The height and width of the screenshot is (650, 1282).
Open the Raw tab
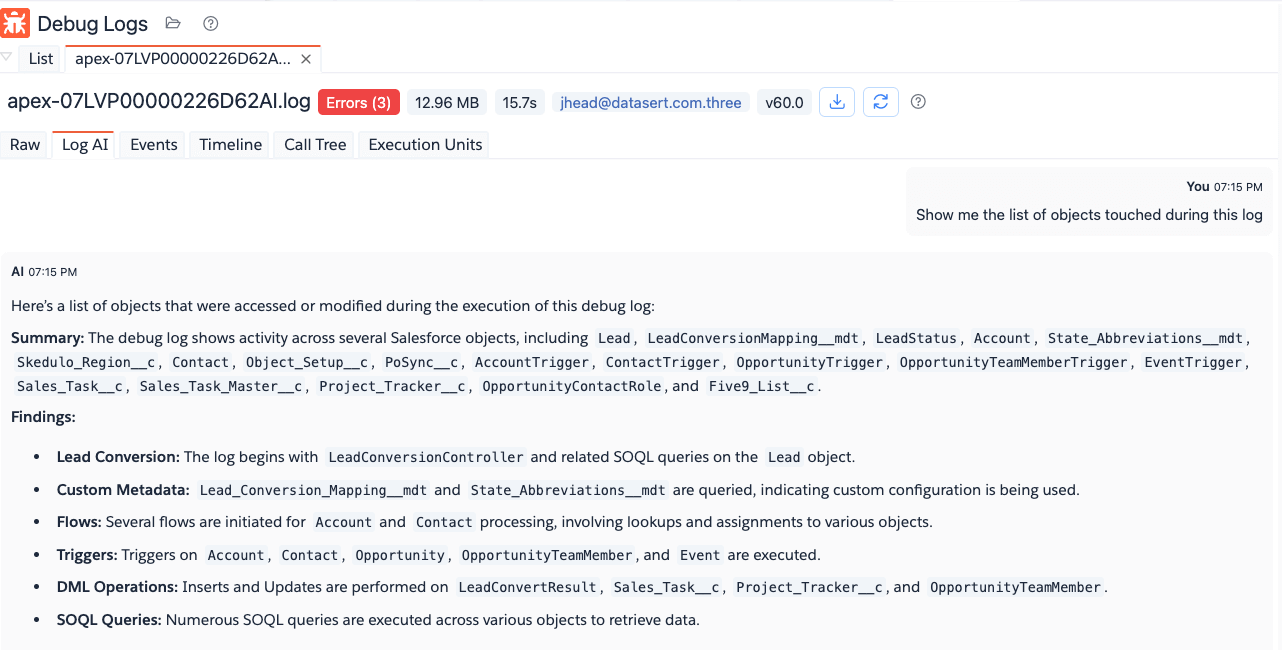point(25,145)
